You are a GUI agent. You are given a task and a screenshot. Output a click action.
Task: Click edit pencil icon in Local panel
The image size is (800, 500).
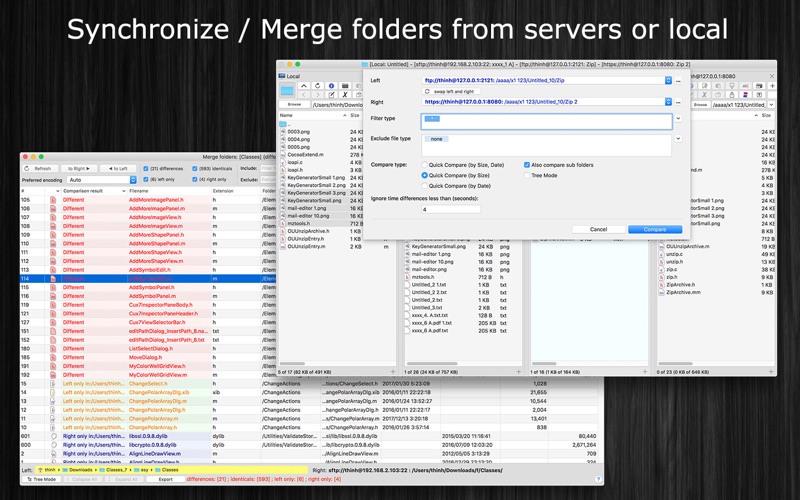pyautogui.click(x=331, y=94)
